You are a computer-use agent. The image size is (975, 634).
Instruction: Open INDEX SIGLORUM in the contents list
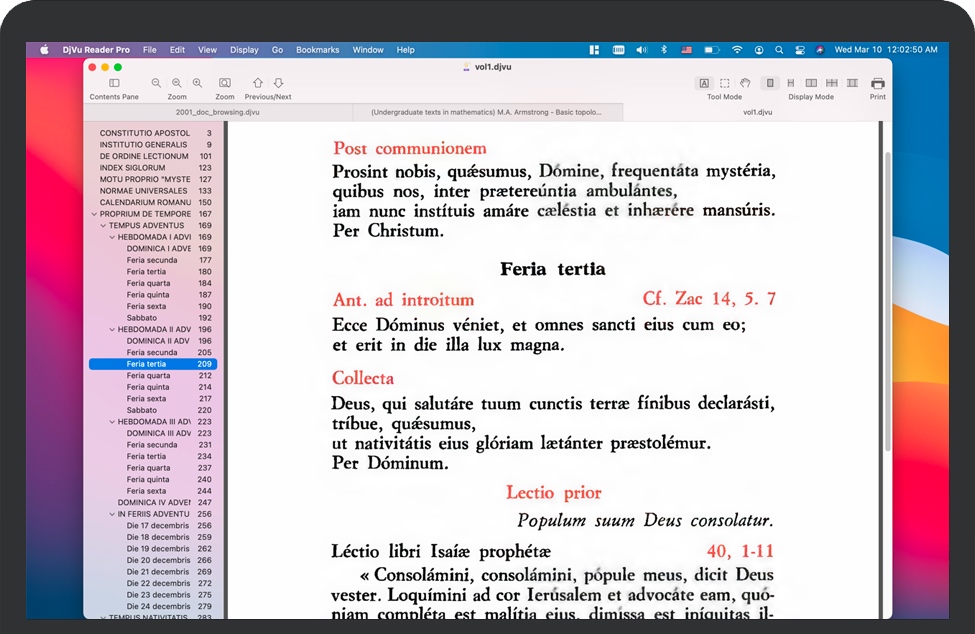(x=133, y=168)
